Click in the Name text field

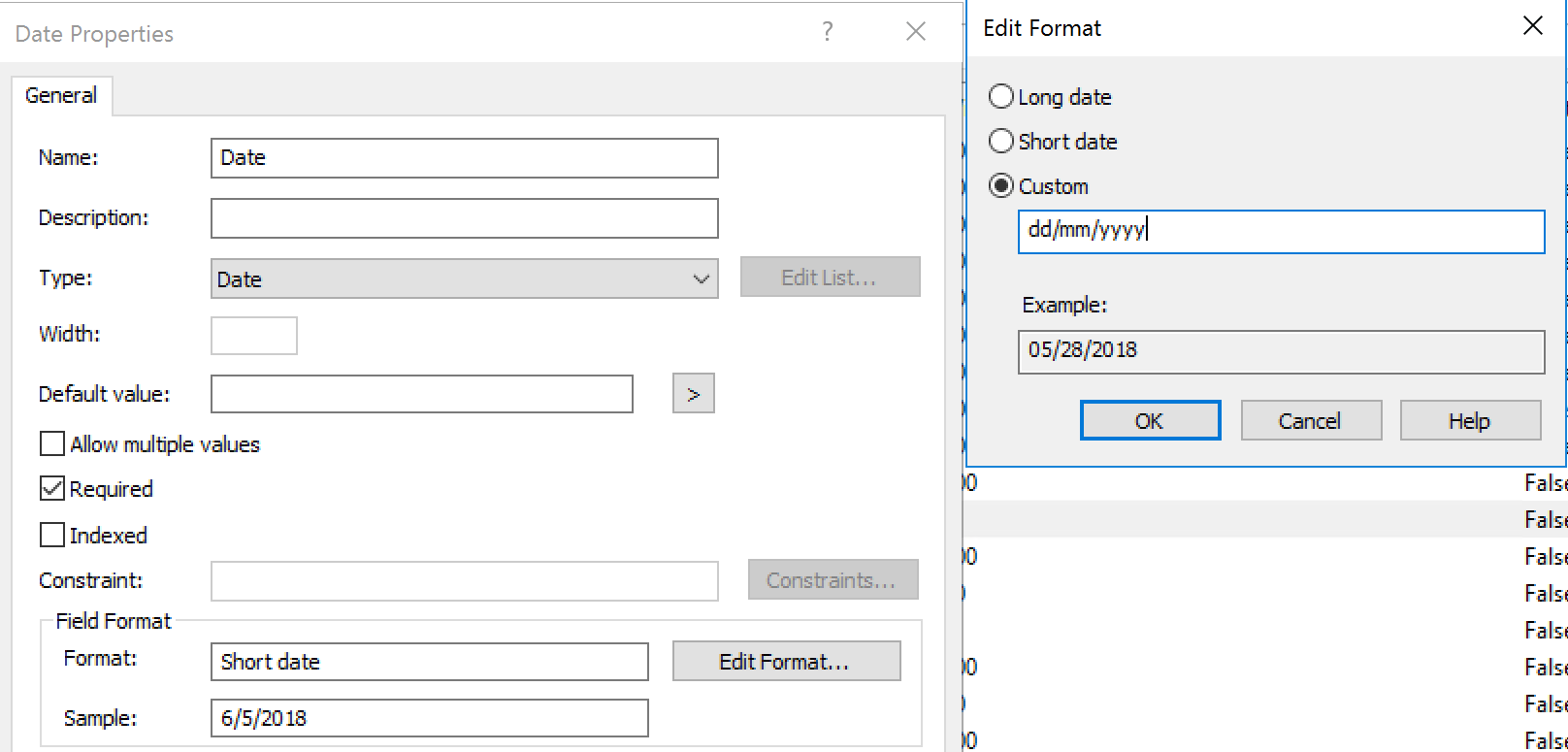(x=464, y=158)
